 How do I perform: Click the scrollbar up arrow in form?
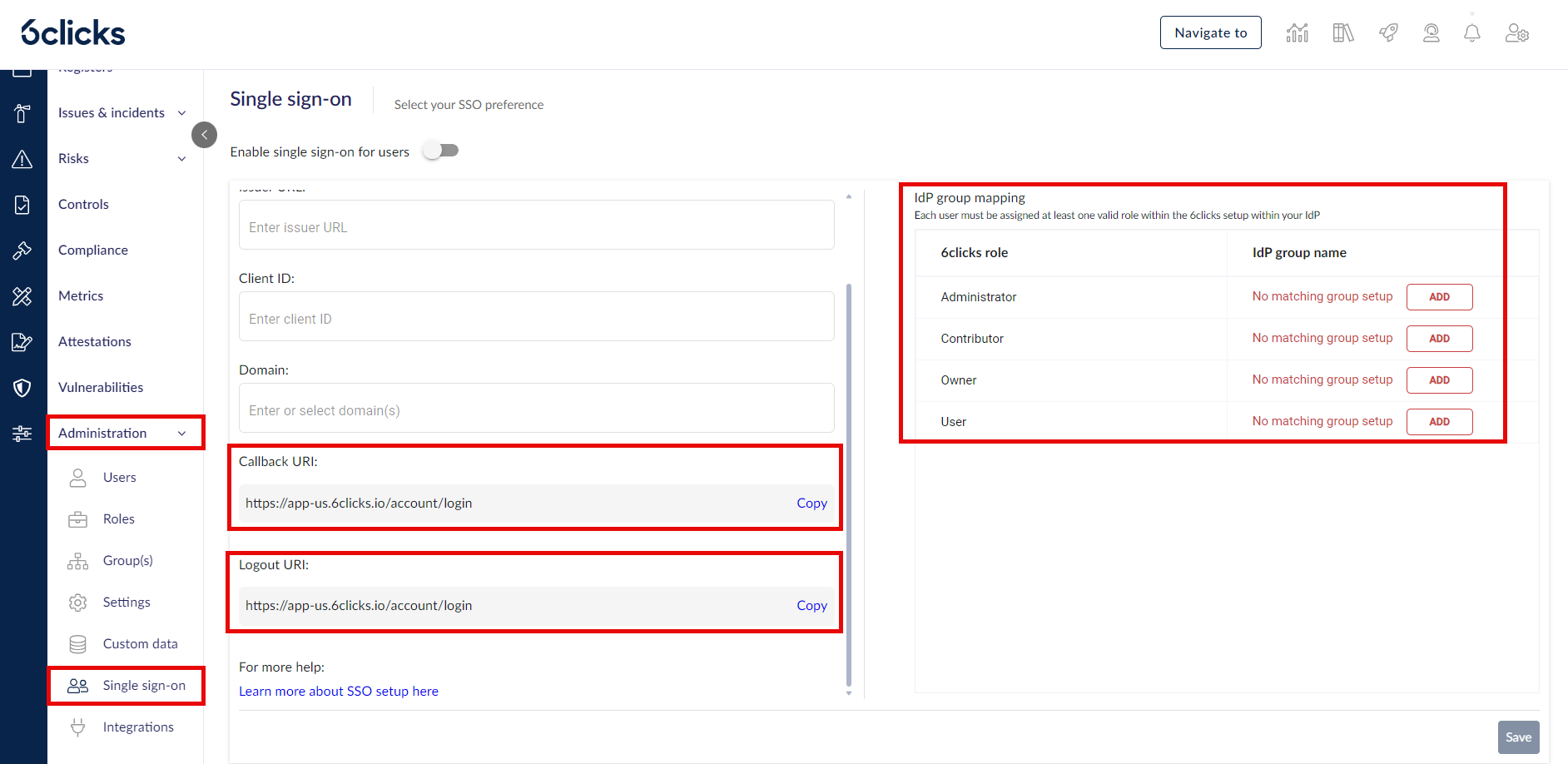(x=849, y=196)
